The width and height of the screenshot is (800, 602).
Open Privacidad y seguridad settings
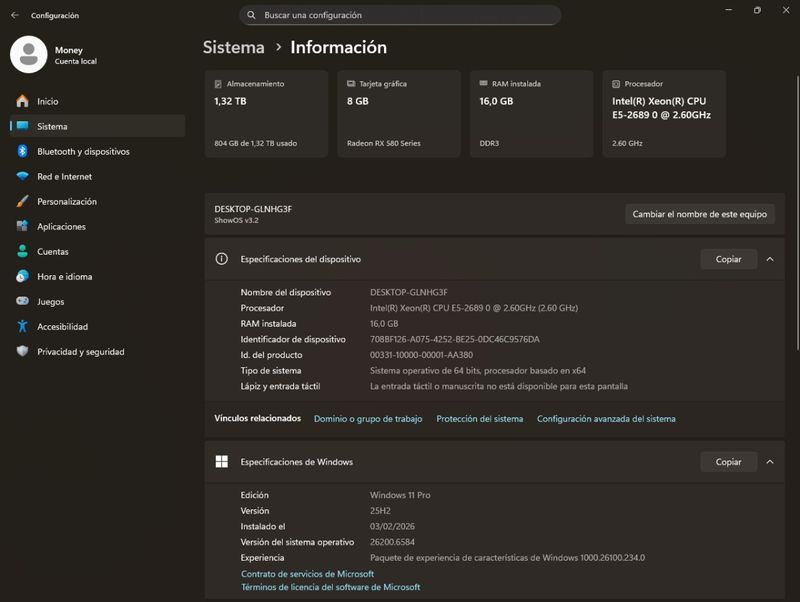(97, 351)
